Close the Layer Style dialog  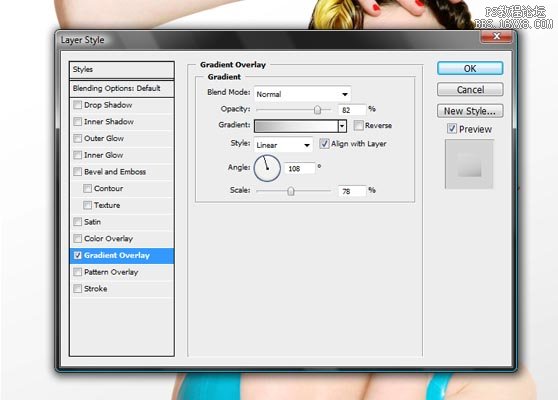click(x=497, y=36)
